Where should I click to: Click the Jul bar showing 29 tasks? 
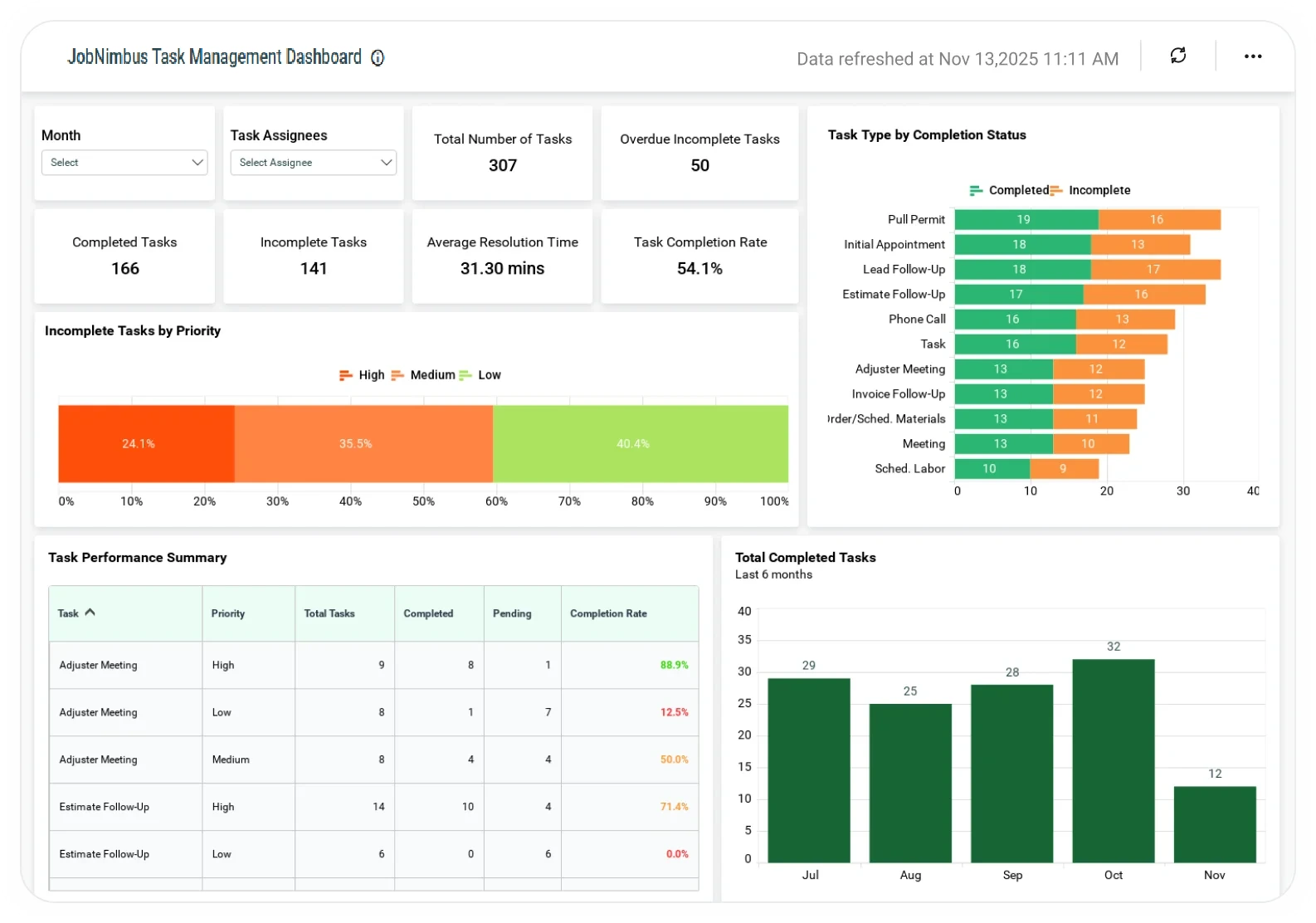coord(809,770)
